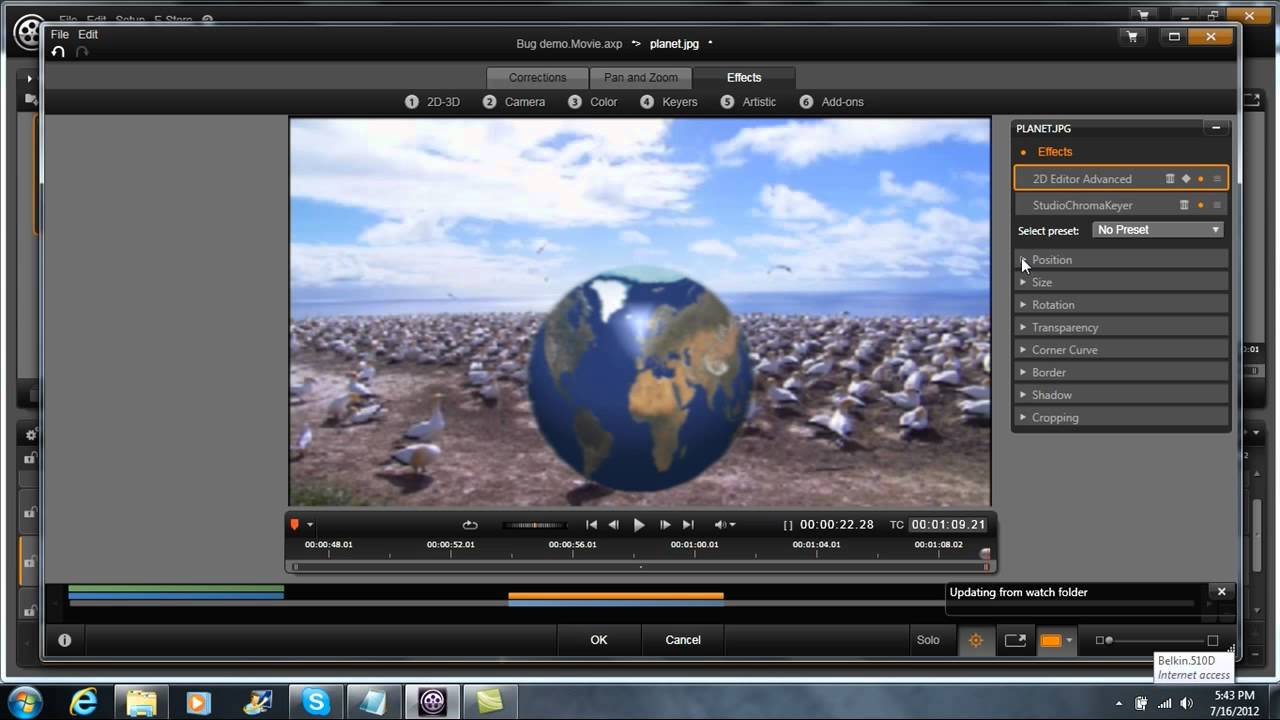Open the Keyers effects category
Screen dimensions: 1280x720
click(x=669, y=102)
